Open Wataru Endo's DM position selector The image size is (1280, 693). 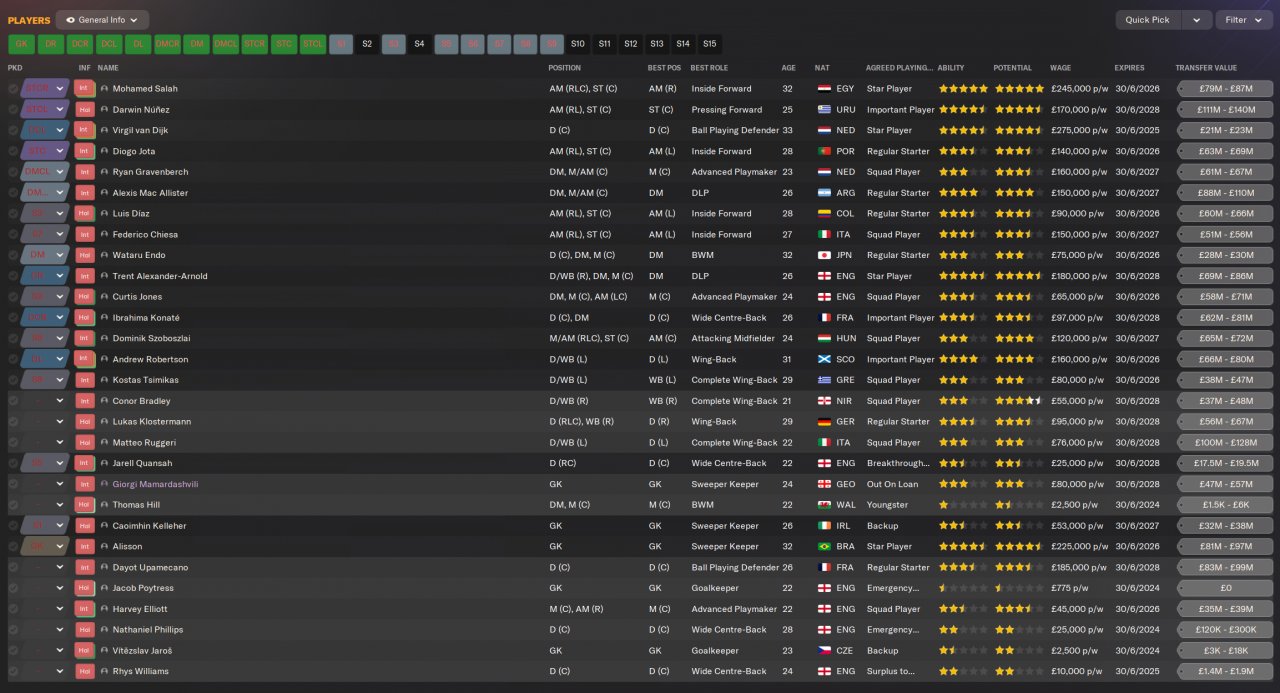[45, 255]
